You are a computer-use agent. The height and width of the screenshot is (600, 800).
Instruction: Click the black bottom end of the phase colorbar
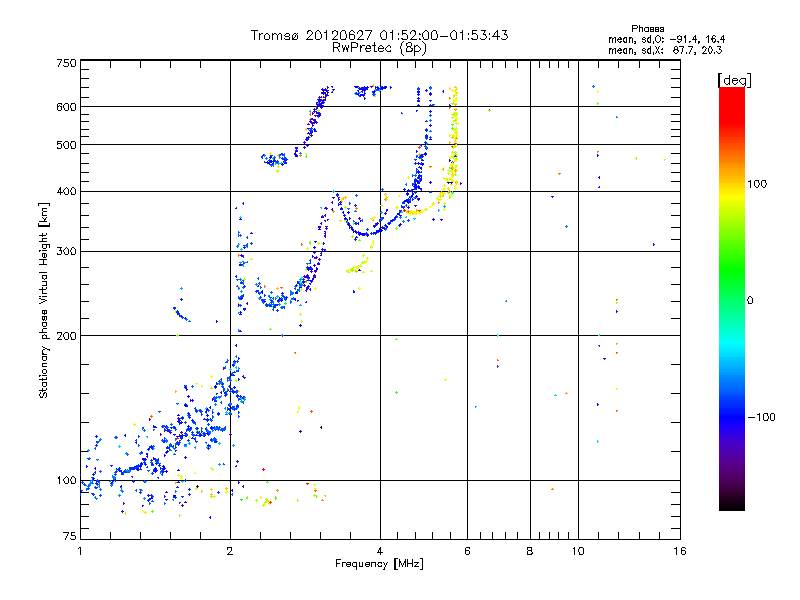click(x=732, y=505)
